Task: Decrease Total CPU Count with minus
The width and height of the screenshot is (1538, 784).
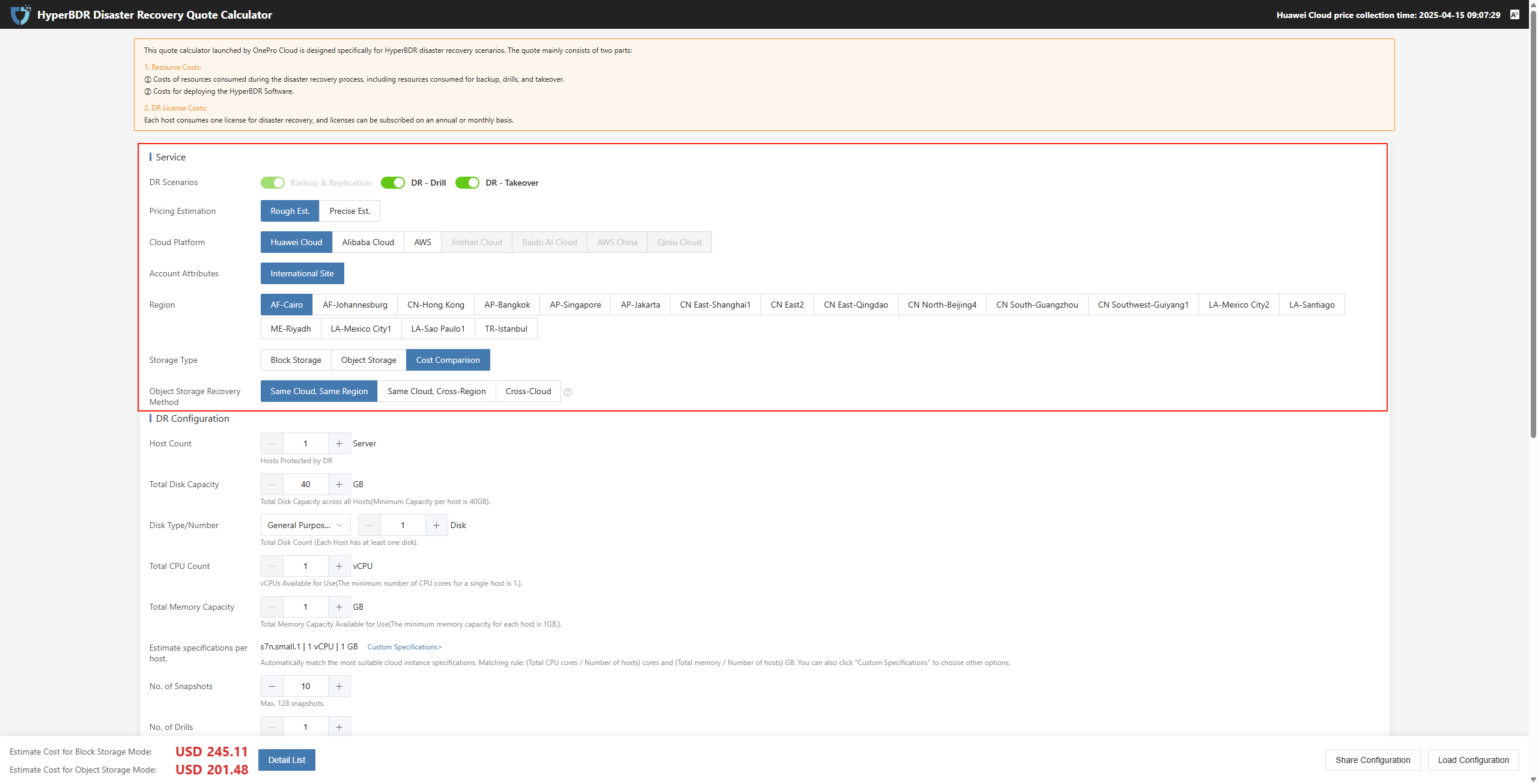Action: [272, 566]
